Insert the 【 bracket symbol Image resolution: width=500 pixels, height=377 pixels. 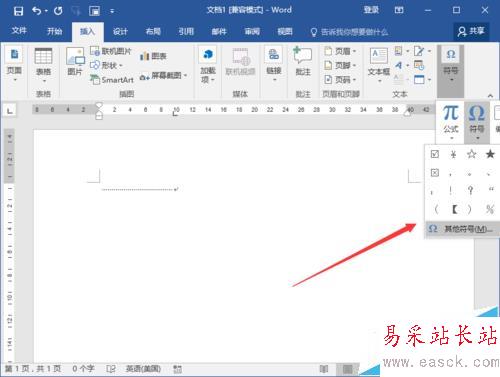455,209
